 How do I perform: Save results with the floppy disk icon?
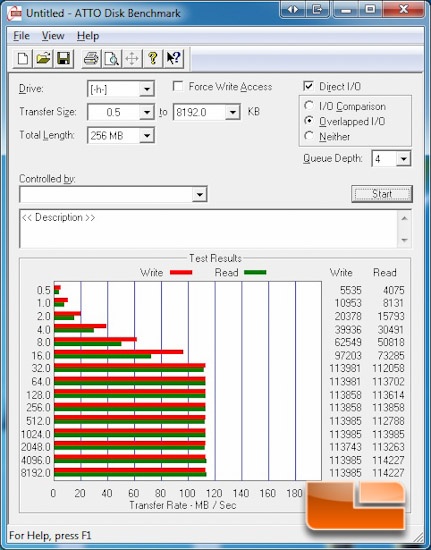[63, 59]
